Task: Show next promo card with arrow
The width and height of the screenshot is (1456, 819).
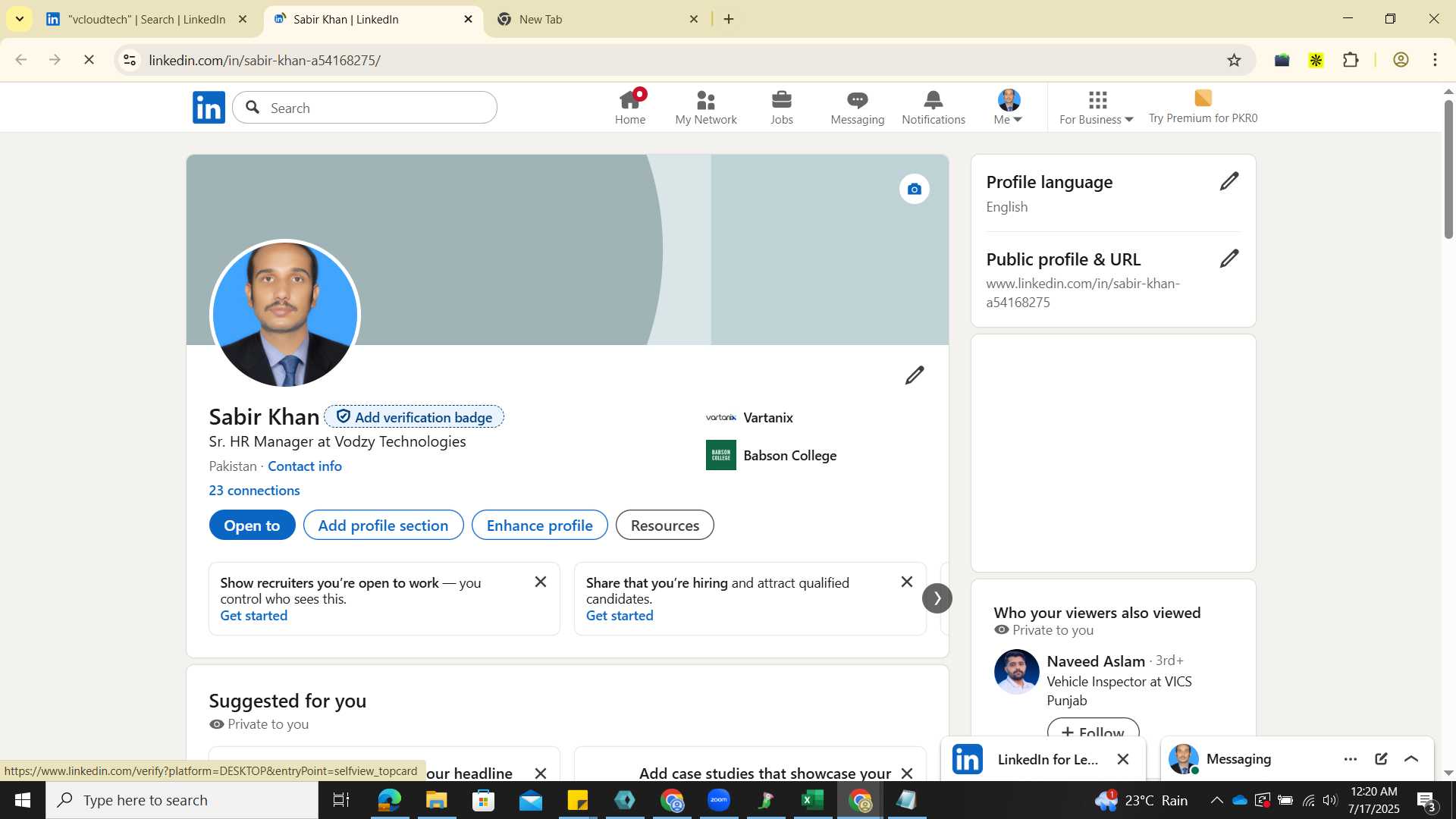Action: click(x=937, y=598)
